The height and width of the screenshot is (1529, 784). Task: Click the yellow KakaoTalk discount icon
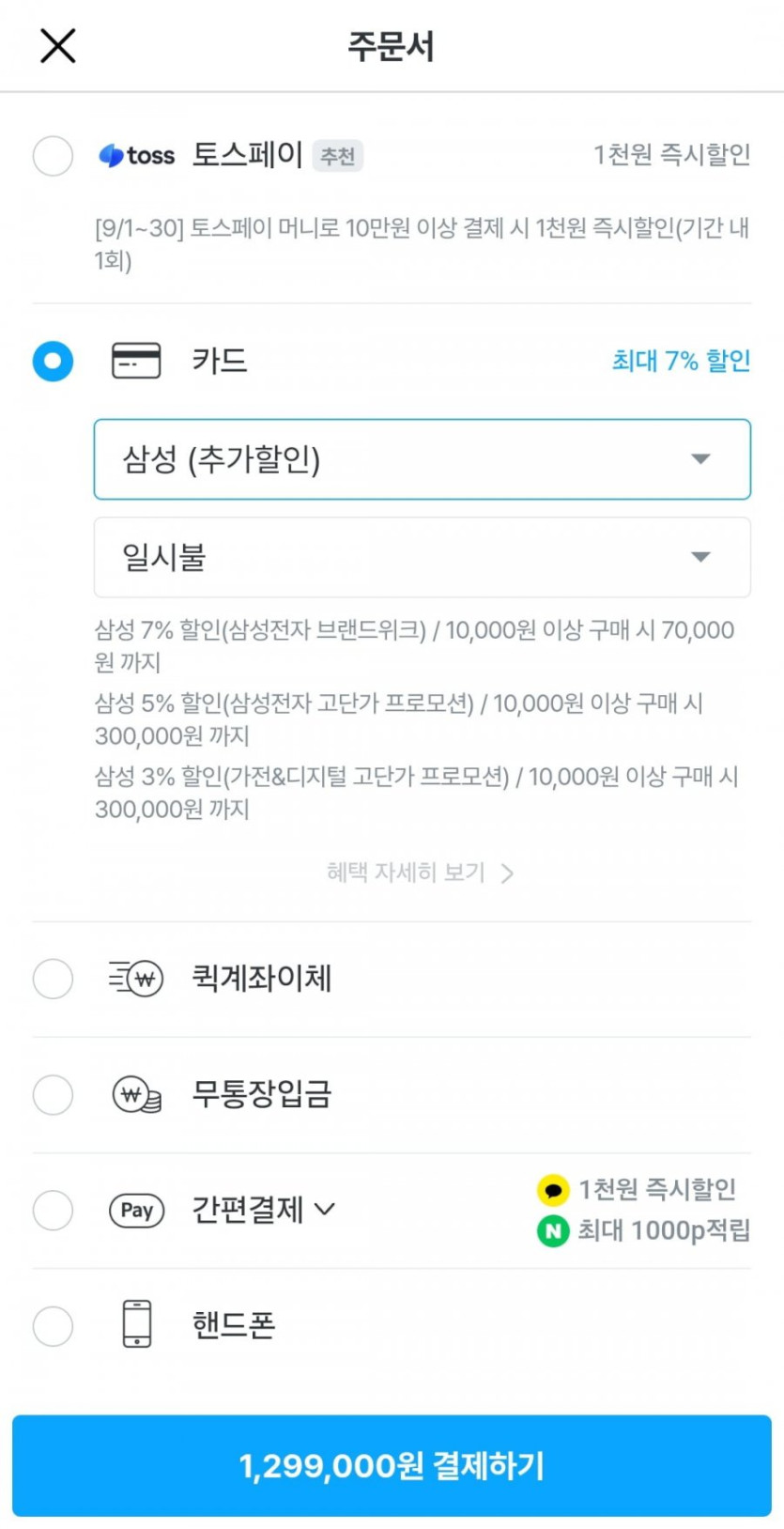(553, 1190)
